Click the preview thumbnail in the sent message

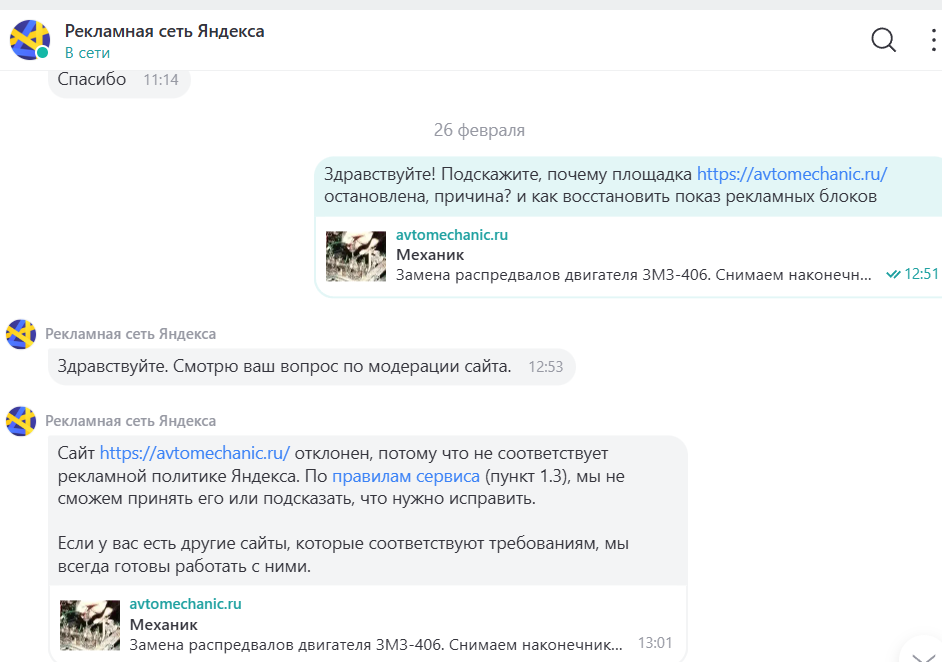tap(356, 257)
